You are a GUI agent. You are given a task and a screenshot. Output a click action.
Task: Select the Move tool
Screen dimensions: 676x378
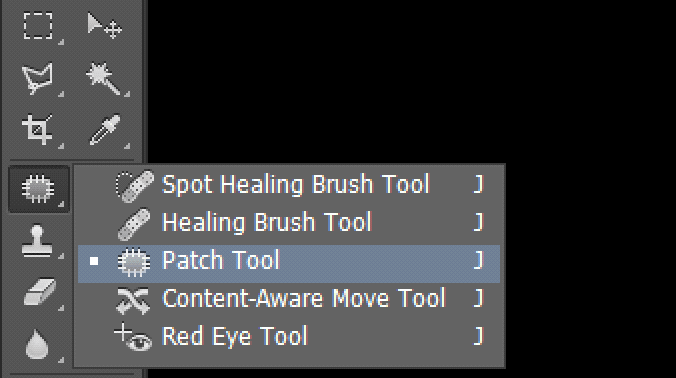point(104,26)
